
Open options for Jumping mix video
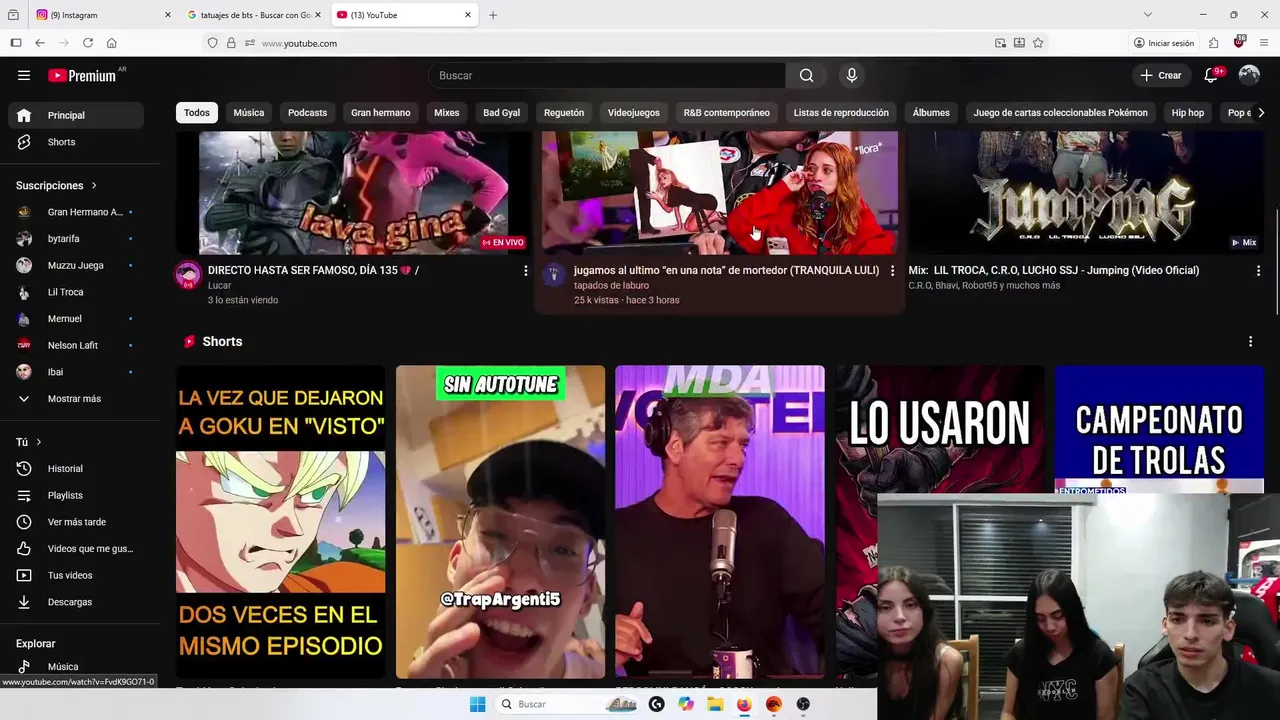[1258, 271]
